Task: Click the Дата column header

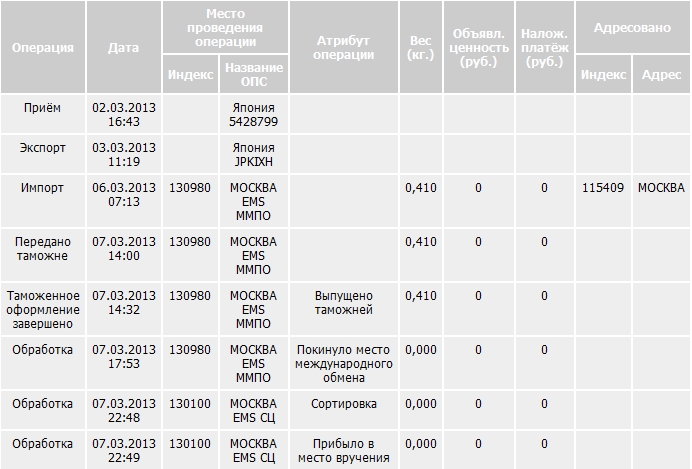Action: (x=124, y=47)
